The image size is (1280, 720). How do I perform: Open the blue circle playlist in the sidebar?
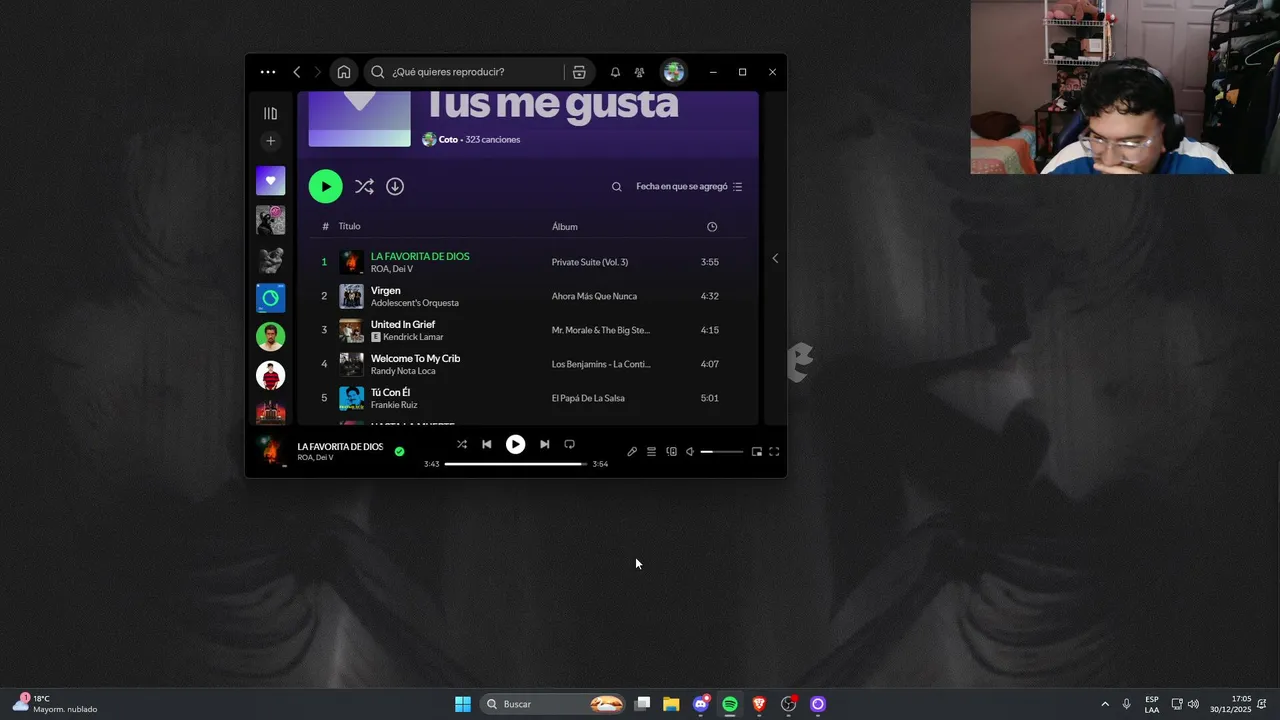pos(270,298)
